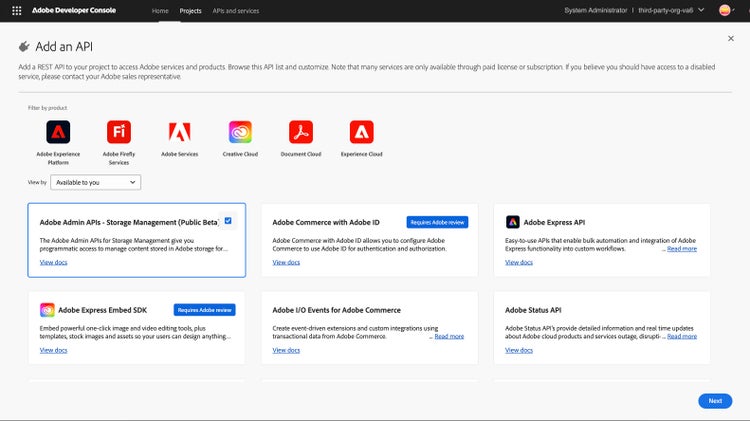Click Adobe Admin APIs Storage Management title

pos(129,222)
